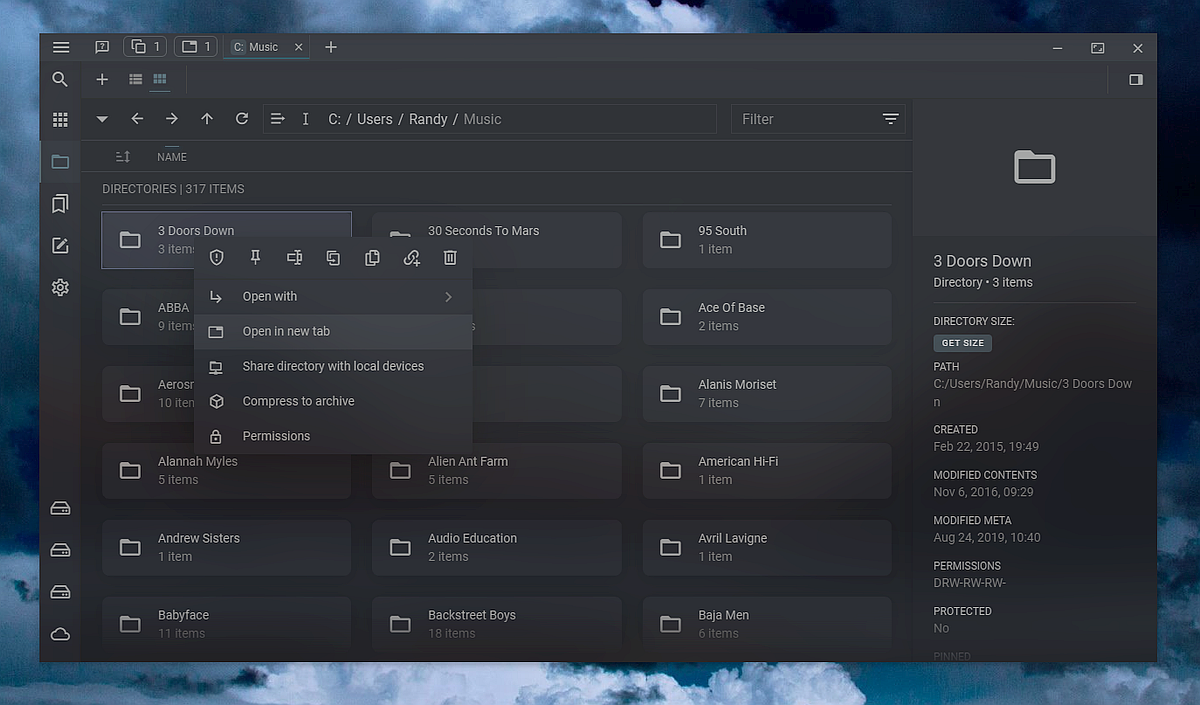This screenshot has width=1200, height=705.
Task: Pin item with context menu pin icon
Action: pos(255,258)
